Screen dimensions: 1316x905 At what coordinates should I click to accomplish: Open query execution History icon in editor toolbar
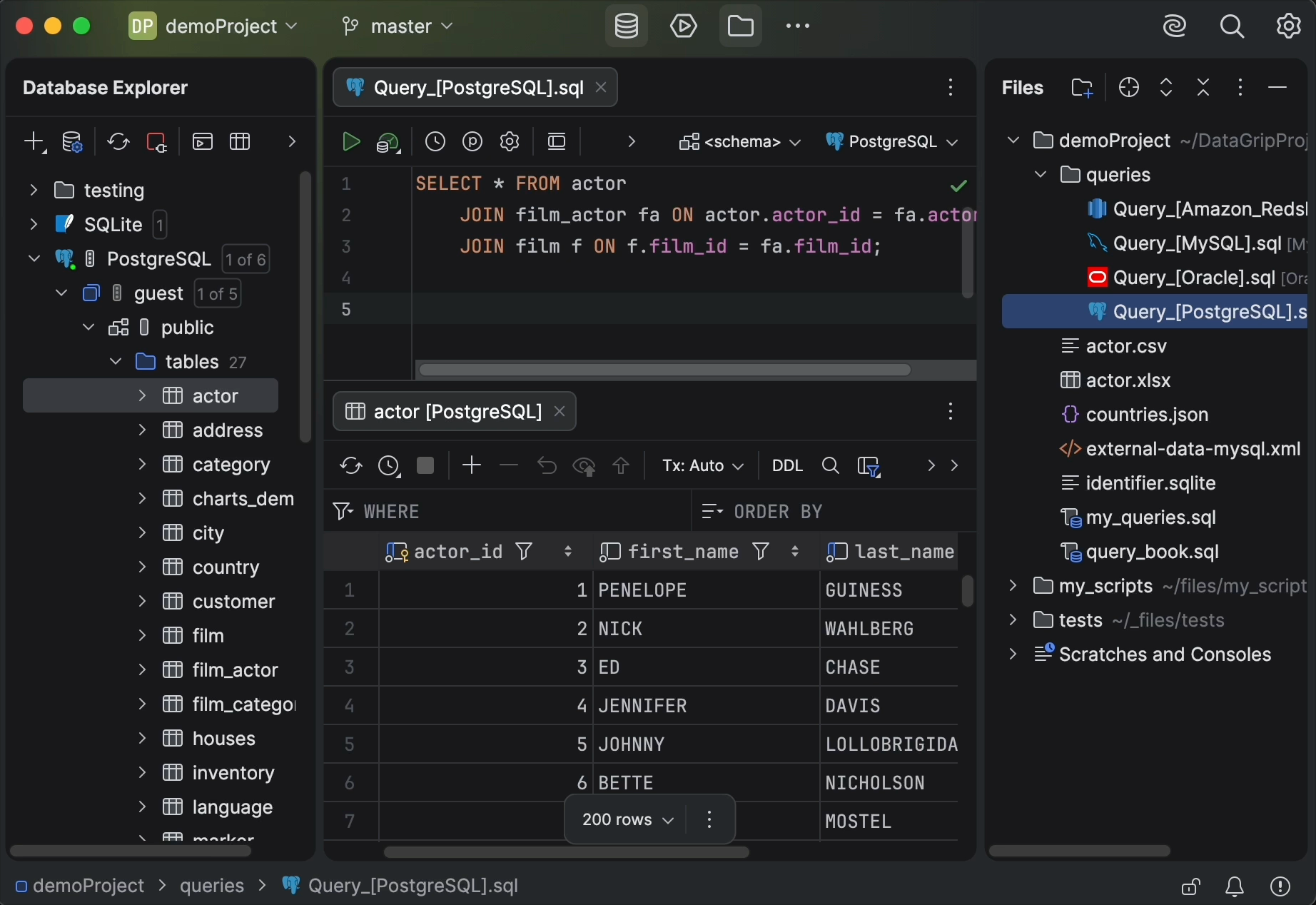click(x=435, y=141)
